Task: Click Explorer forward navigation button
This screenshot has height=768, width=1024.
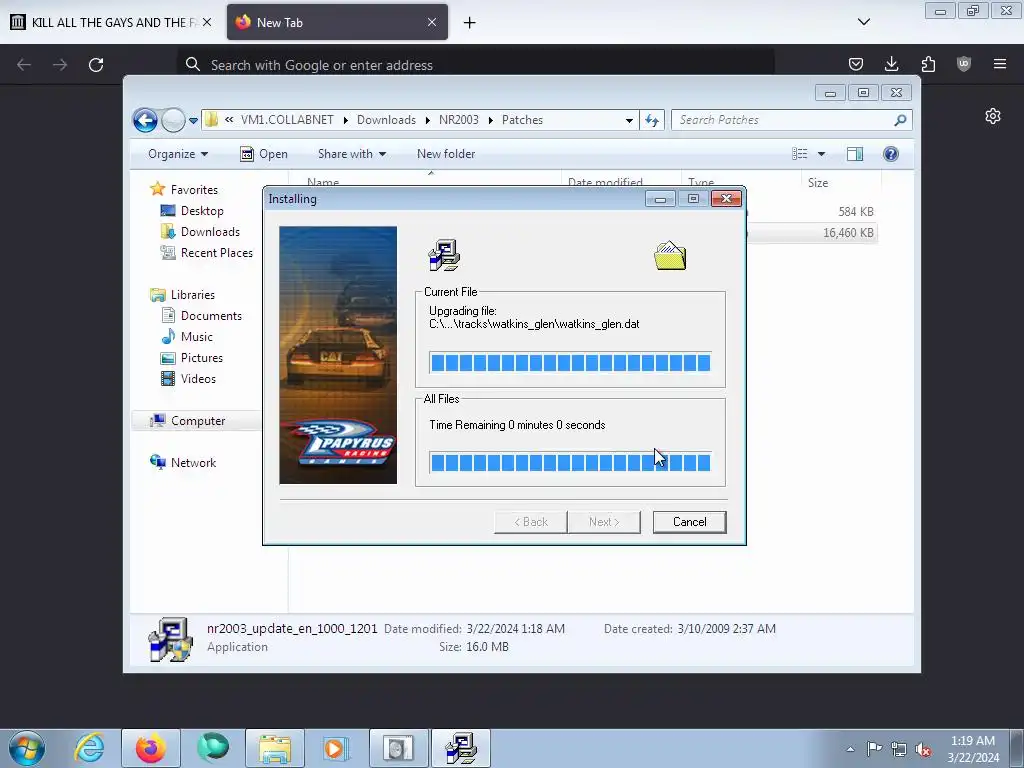Action: (x=173, y=120)
